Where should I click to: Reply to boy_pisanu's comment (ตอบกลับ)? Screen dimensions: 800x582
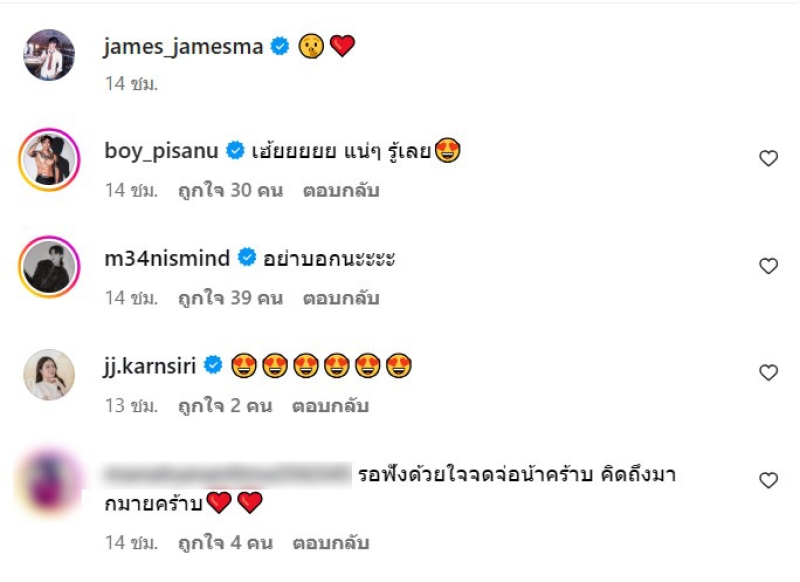341,190
